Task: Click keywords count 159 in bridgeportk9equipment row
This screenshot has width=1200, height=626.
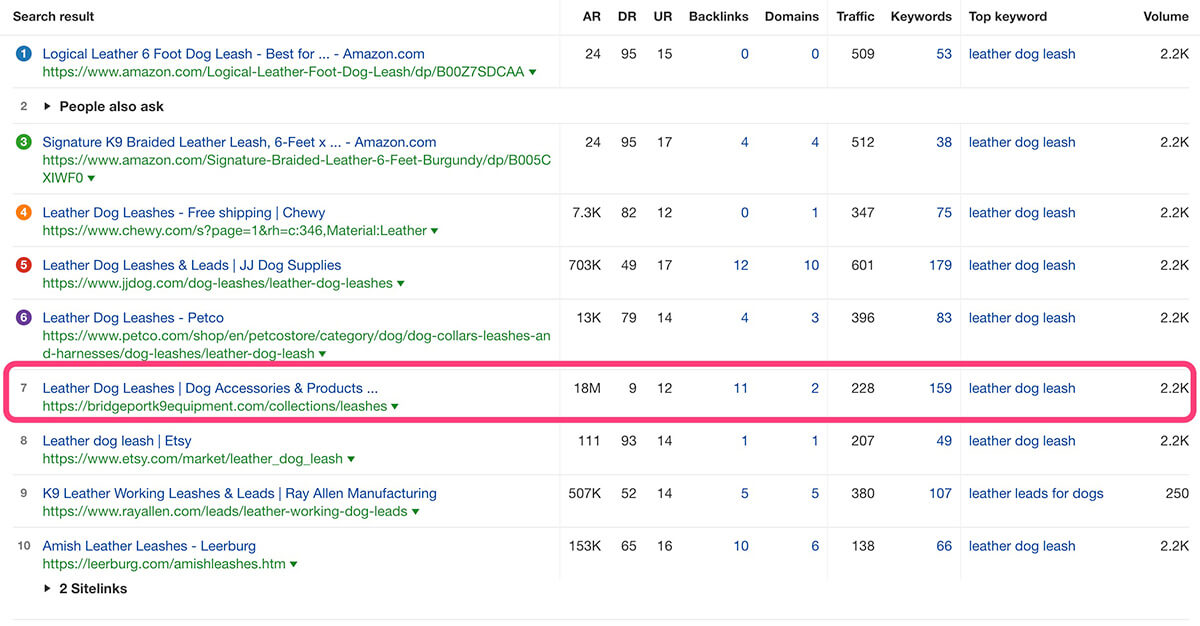Action: point(940,388)
